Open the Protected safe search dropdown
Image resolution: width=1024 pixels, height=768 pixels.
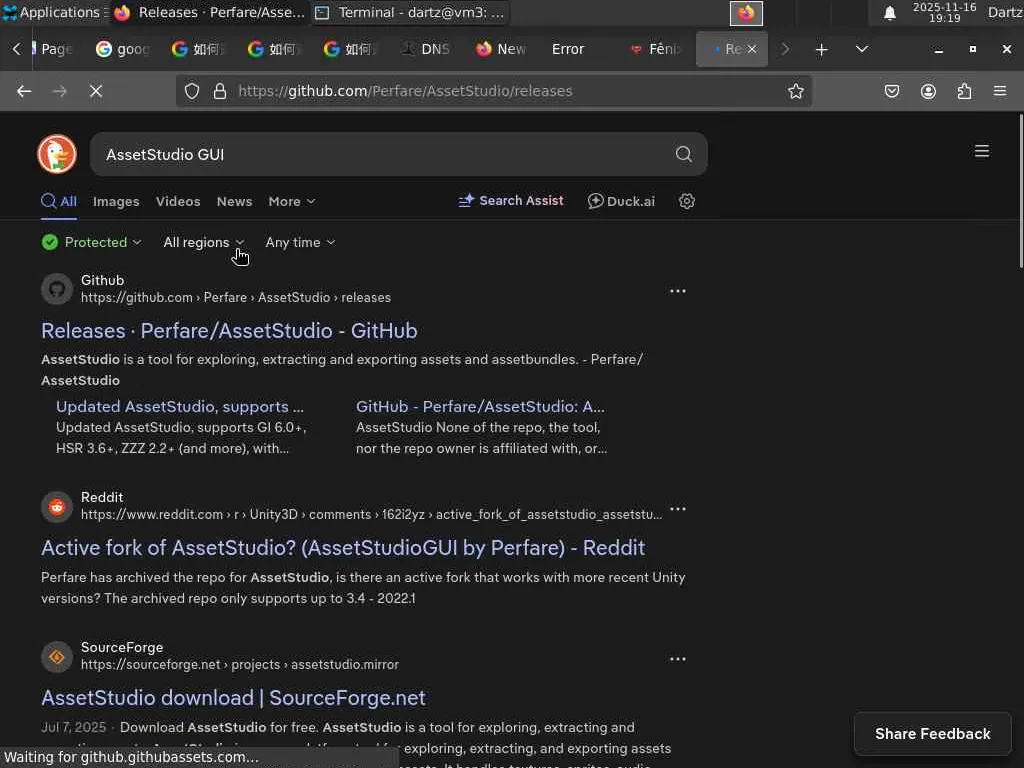click(91, 242)
